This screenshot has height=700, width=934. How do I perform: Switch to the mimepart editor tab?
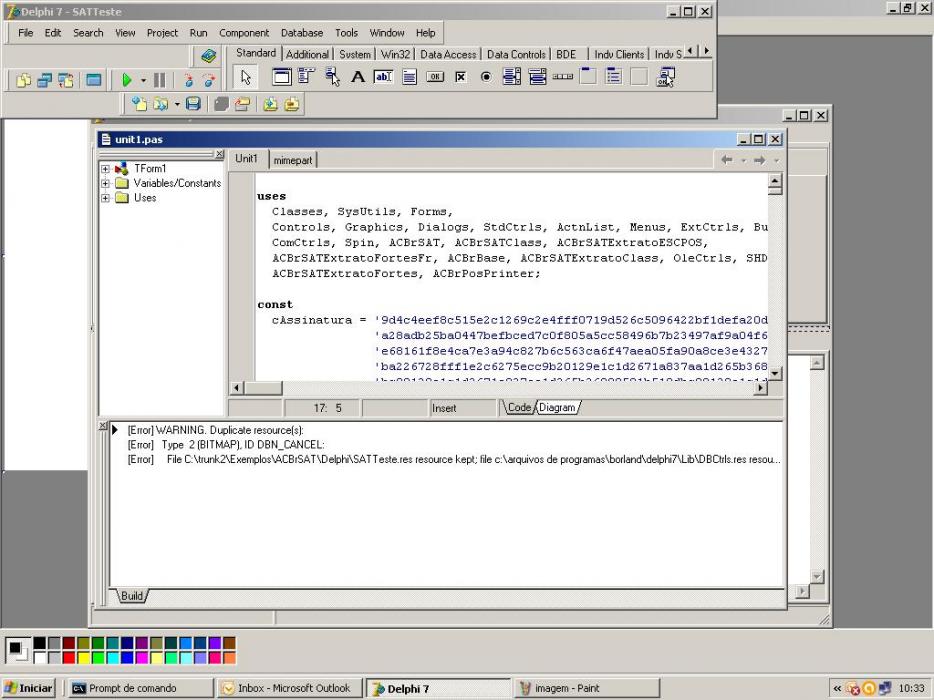293,160
